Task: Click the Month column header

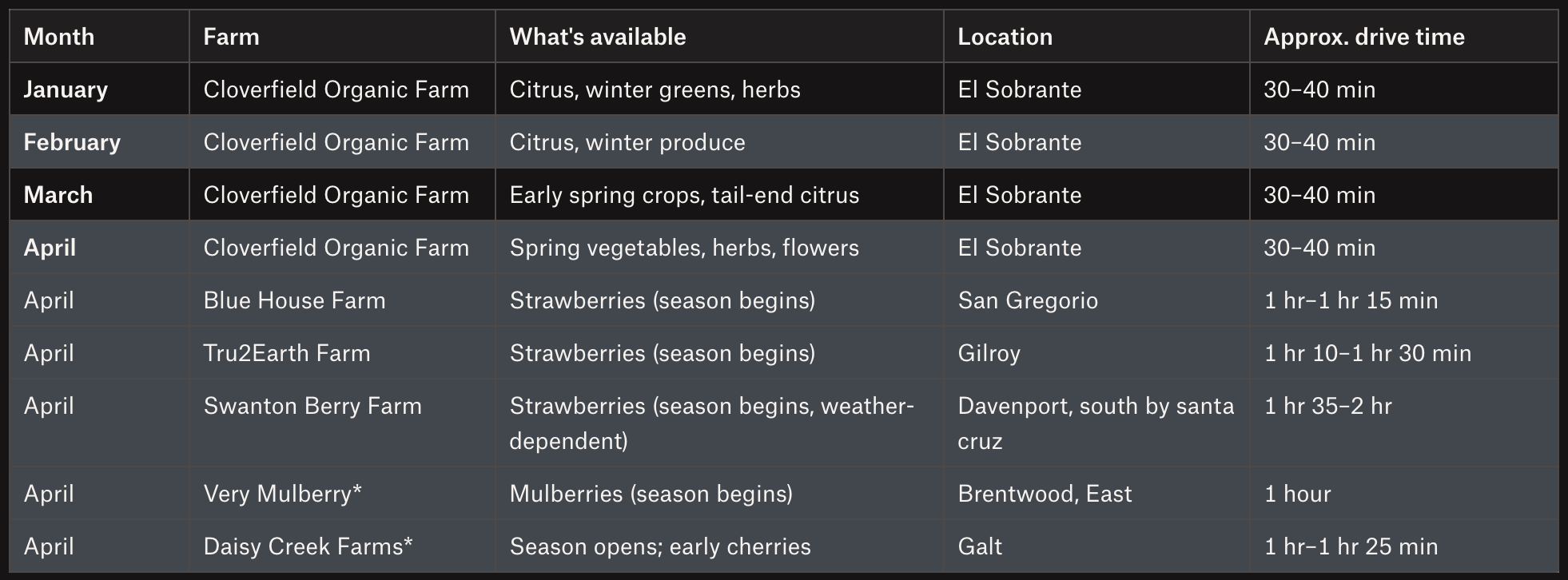Action: click(x=99, y=37)
